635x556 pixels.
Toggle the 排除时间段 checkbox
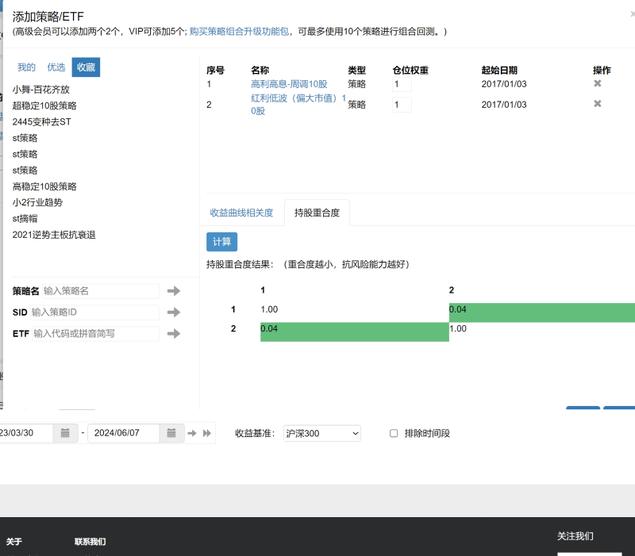coord(394,433)
